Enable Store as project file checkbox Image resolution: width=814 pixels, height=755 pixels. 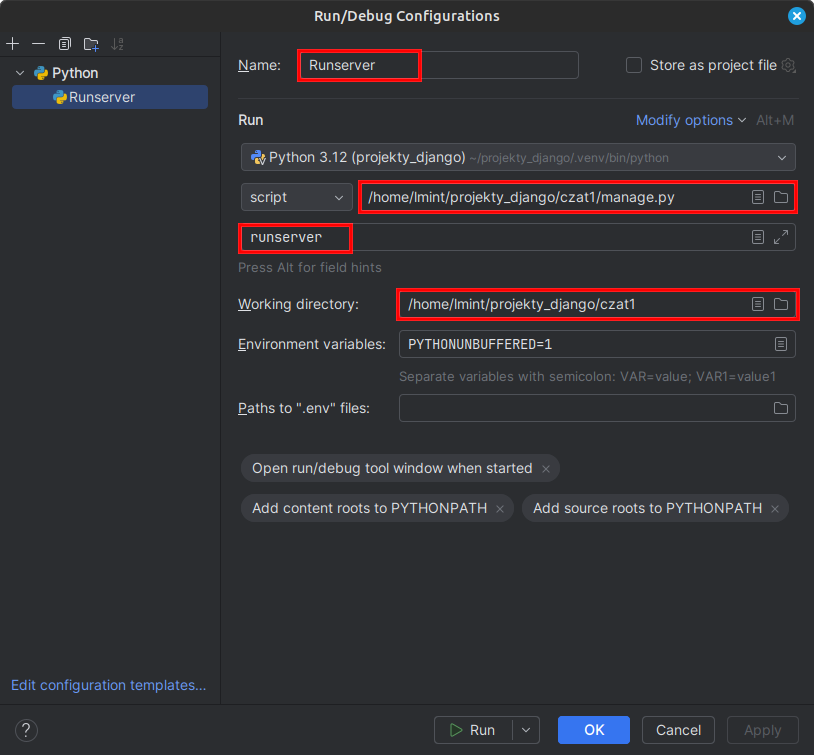[634, 65]
